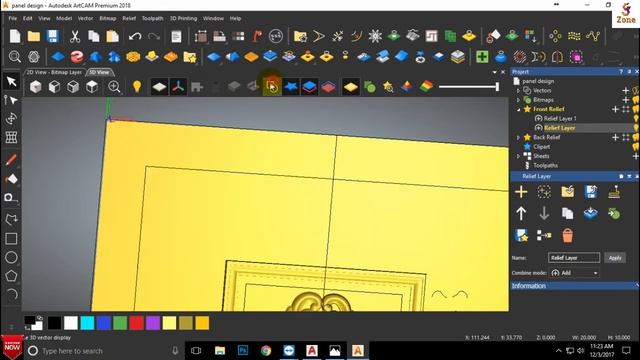Select the Polyline drawing tool
The image size is (640, 360).
(x=11, y=219)
